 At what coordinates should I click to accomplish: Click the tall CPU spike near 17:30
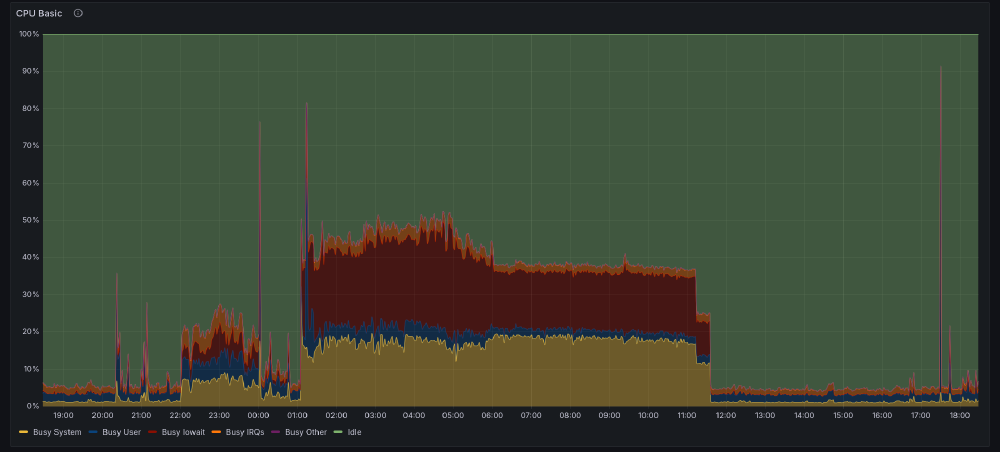click(940, 70)
